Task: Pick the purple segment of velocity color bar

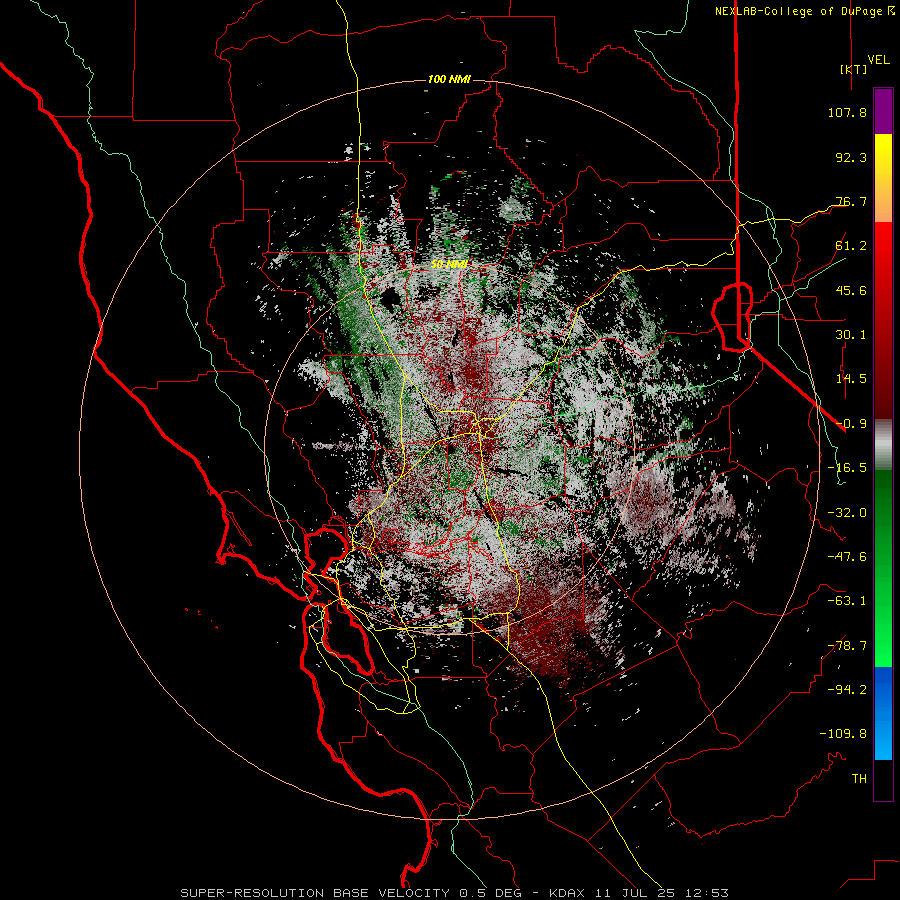Action: click(x=883, y=111)
